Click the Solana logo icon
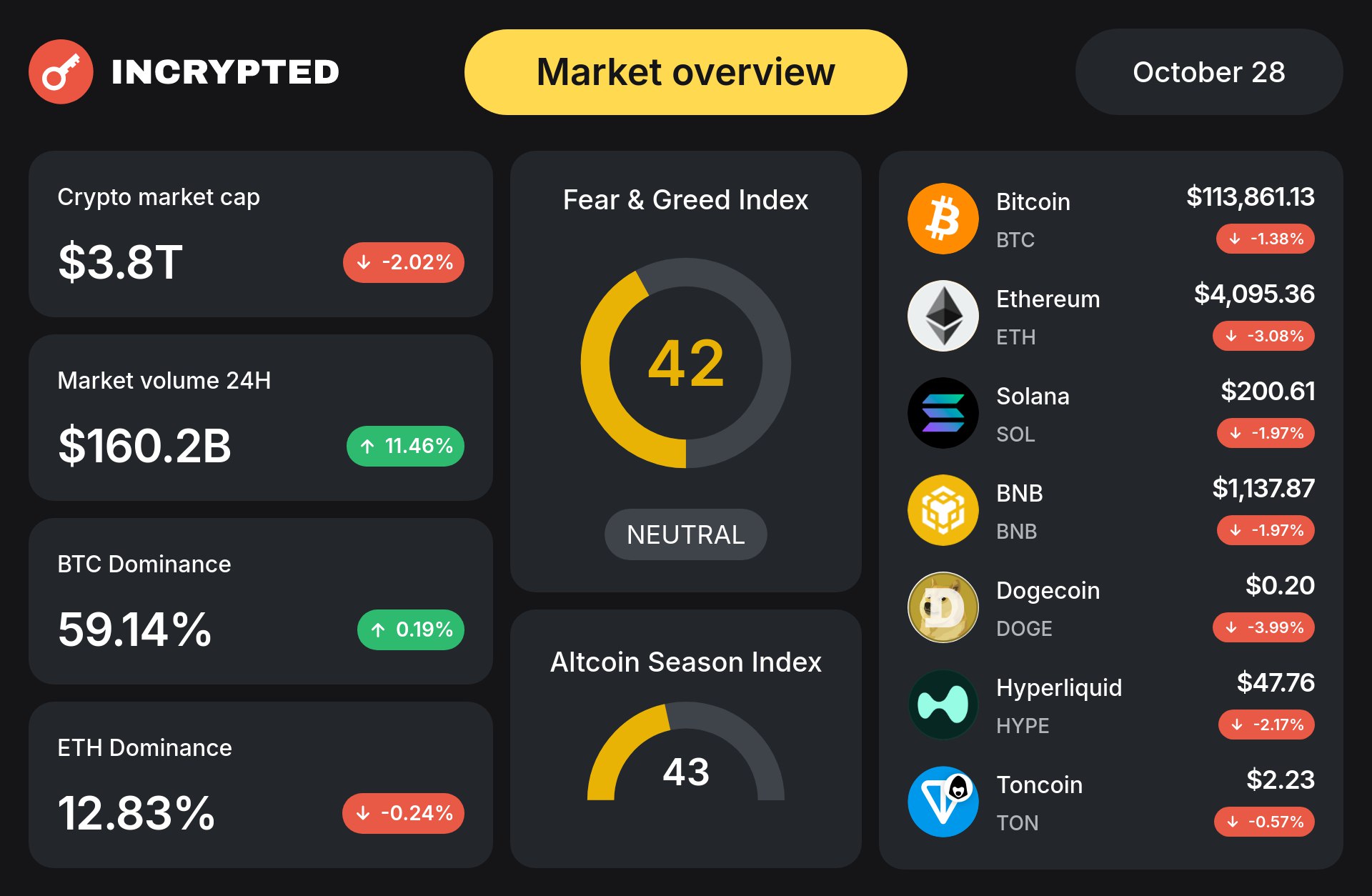This screenshot has width=1372, height=896. click(x=943, y=413)
